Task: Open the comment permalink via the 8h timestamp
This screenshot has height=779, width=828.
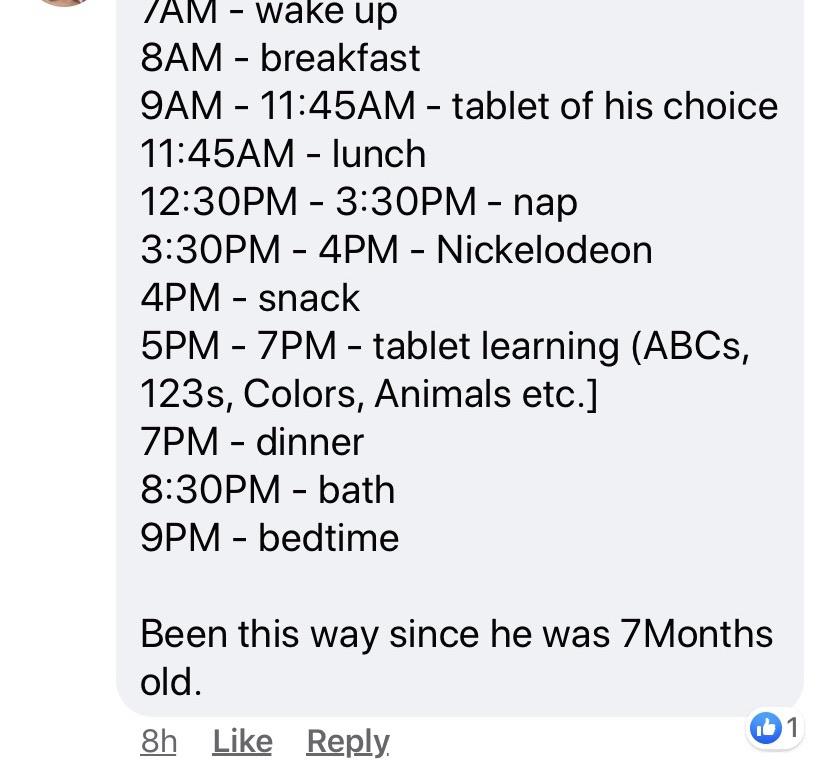Action: (x=157, y=742)
